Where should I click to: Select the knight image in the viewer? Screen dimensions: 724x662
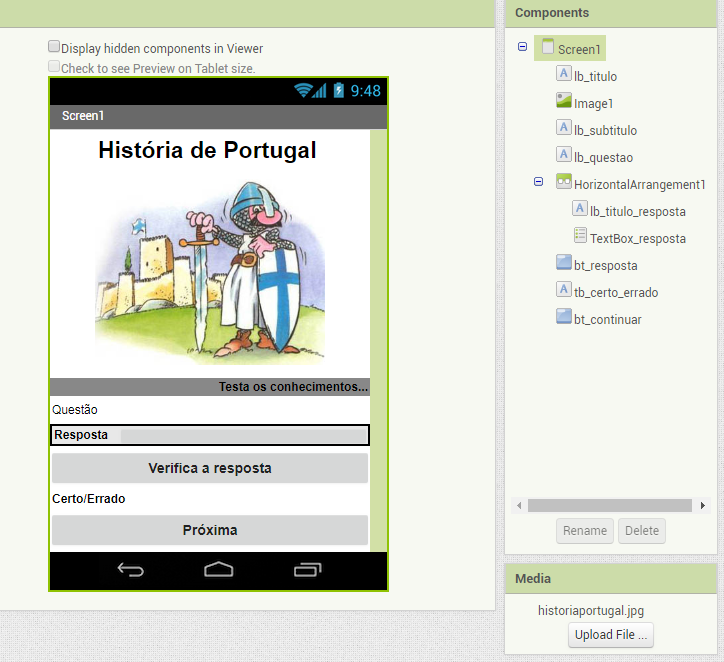pyautogui.click(x=210, y=271)
